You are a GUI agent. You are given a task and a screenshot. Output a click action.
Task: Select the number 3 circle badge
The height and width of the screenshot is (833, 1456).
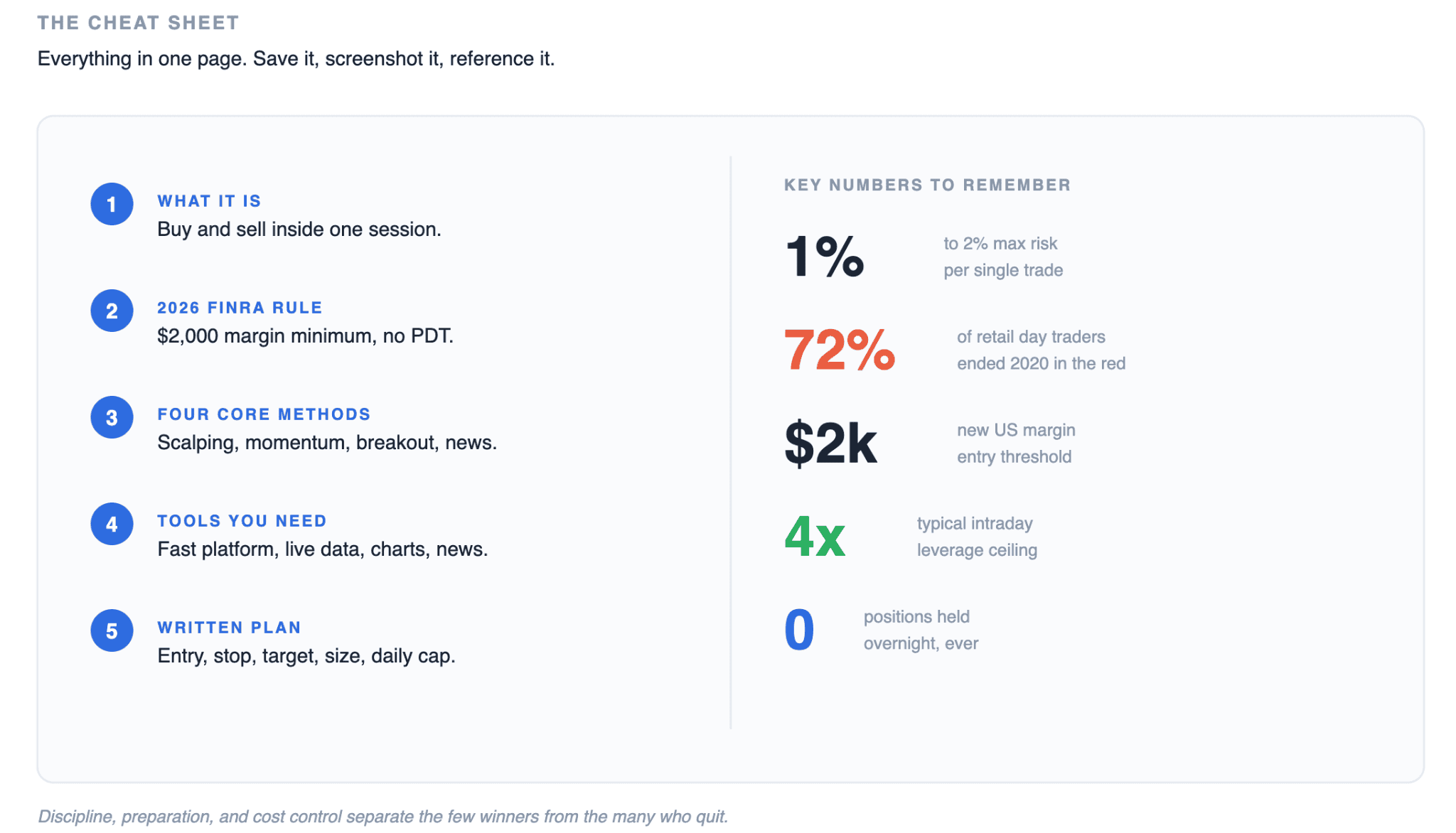tap(112, 417)
